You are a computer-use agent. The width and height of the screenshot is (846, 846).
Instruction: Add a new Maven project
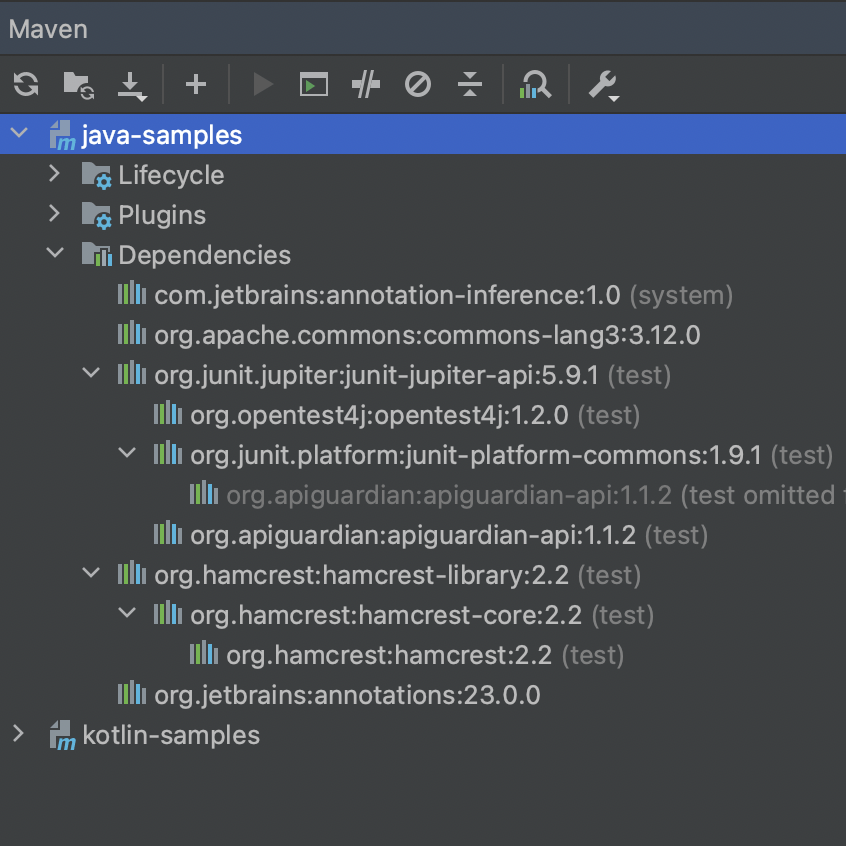195,84
